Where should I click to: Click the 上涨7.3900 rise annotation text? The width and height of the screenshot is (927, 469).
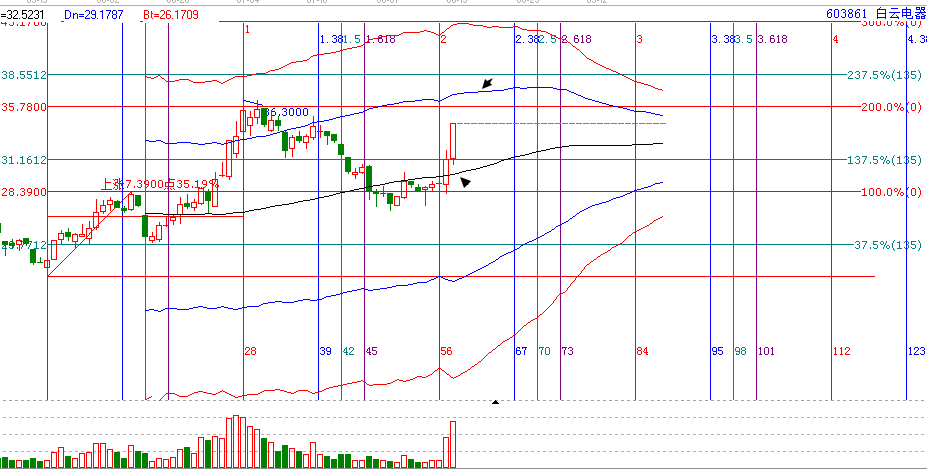click(133, 184)
